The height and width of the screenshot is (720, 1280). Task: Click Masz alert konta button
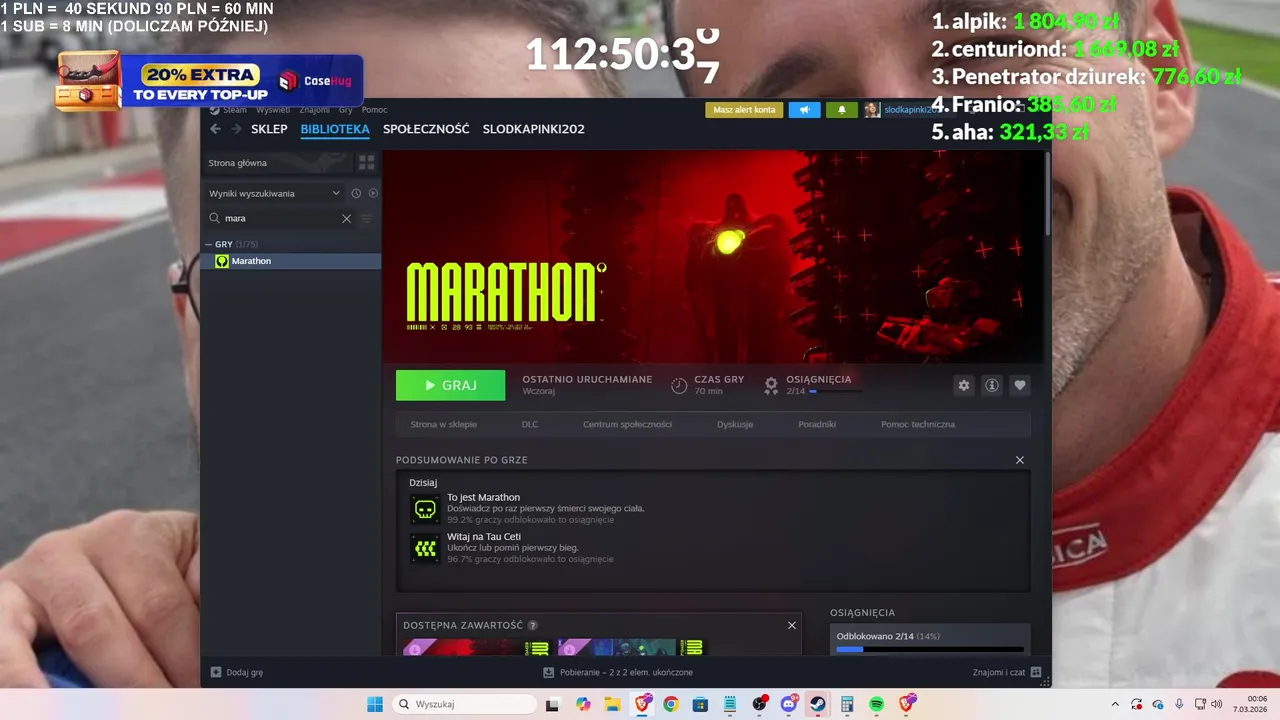(x=744, y=110)
